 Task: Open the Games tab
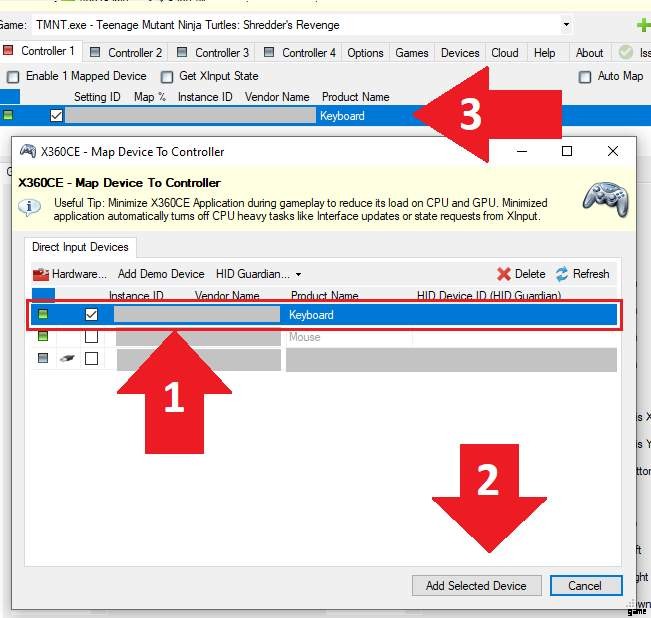[411, 53]
